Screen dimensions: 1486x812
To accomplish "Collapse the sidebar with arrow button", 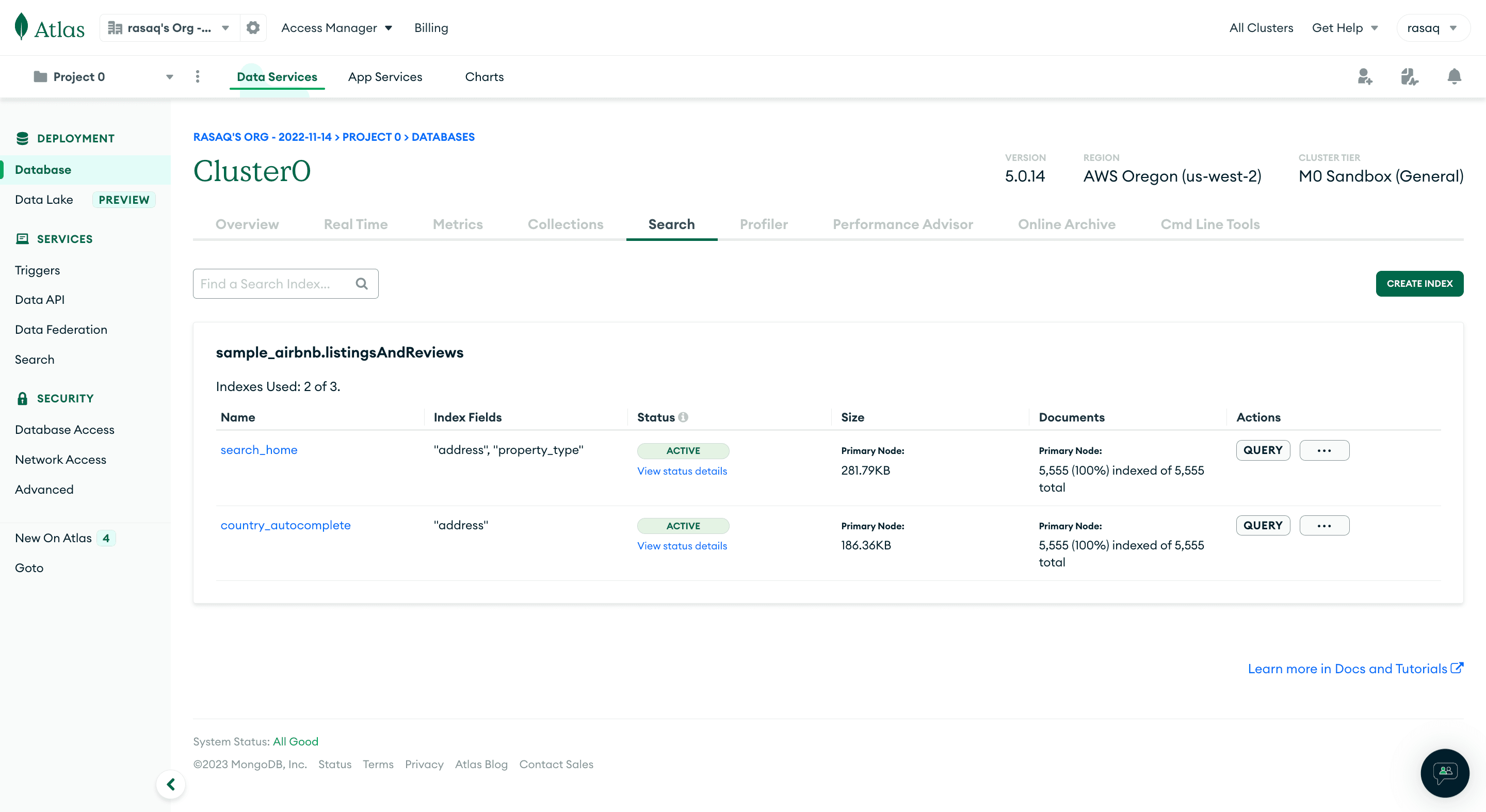I will tap(171, 784).
